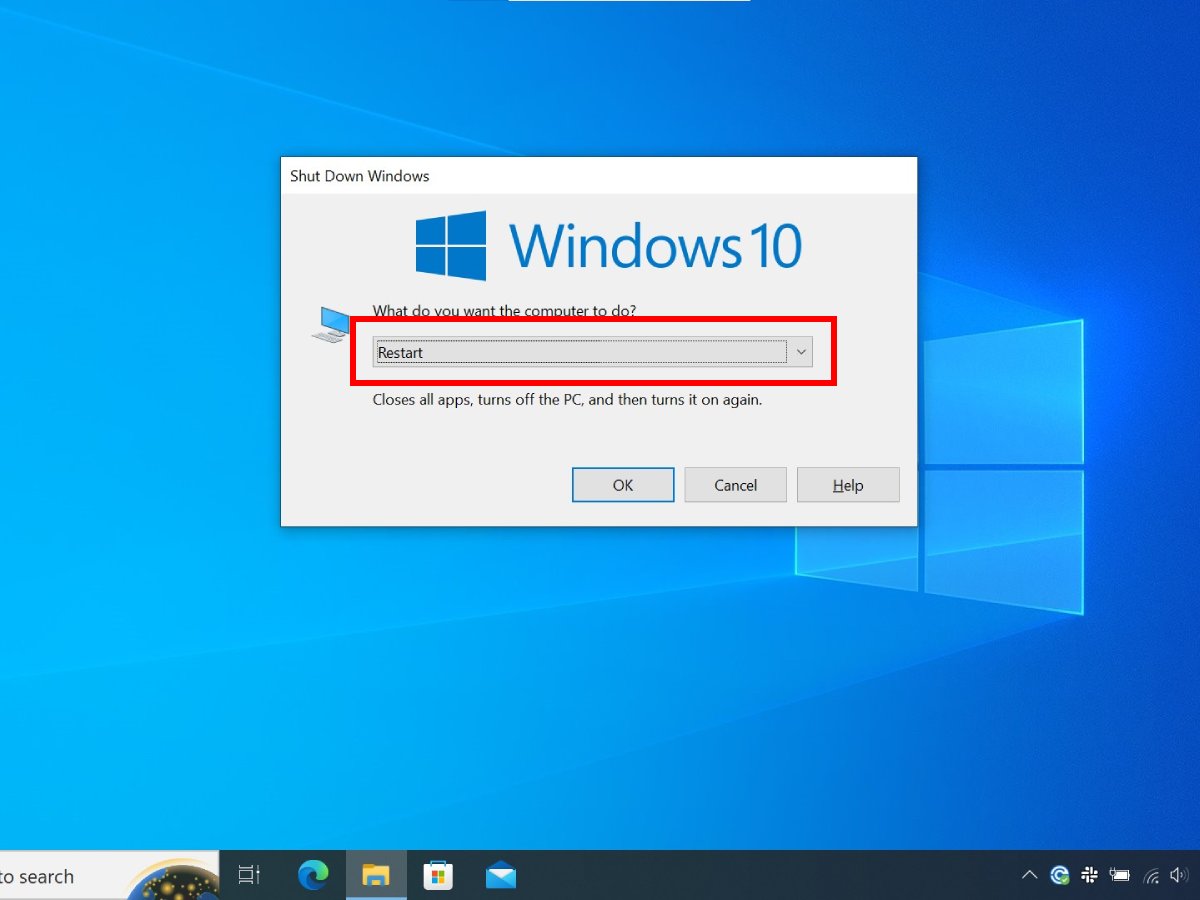Screen dimensions: 1200x900
Task: Open Task View from the taskbar
Action: [x=249, y=876]
